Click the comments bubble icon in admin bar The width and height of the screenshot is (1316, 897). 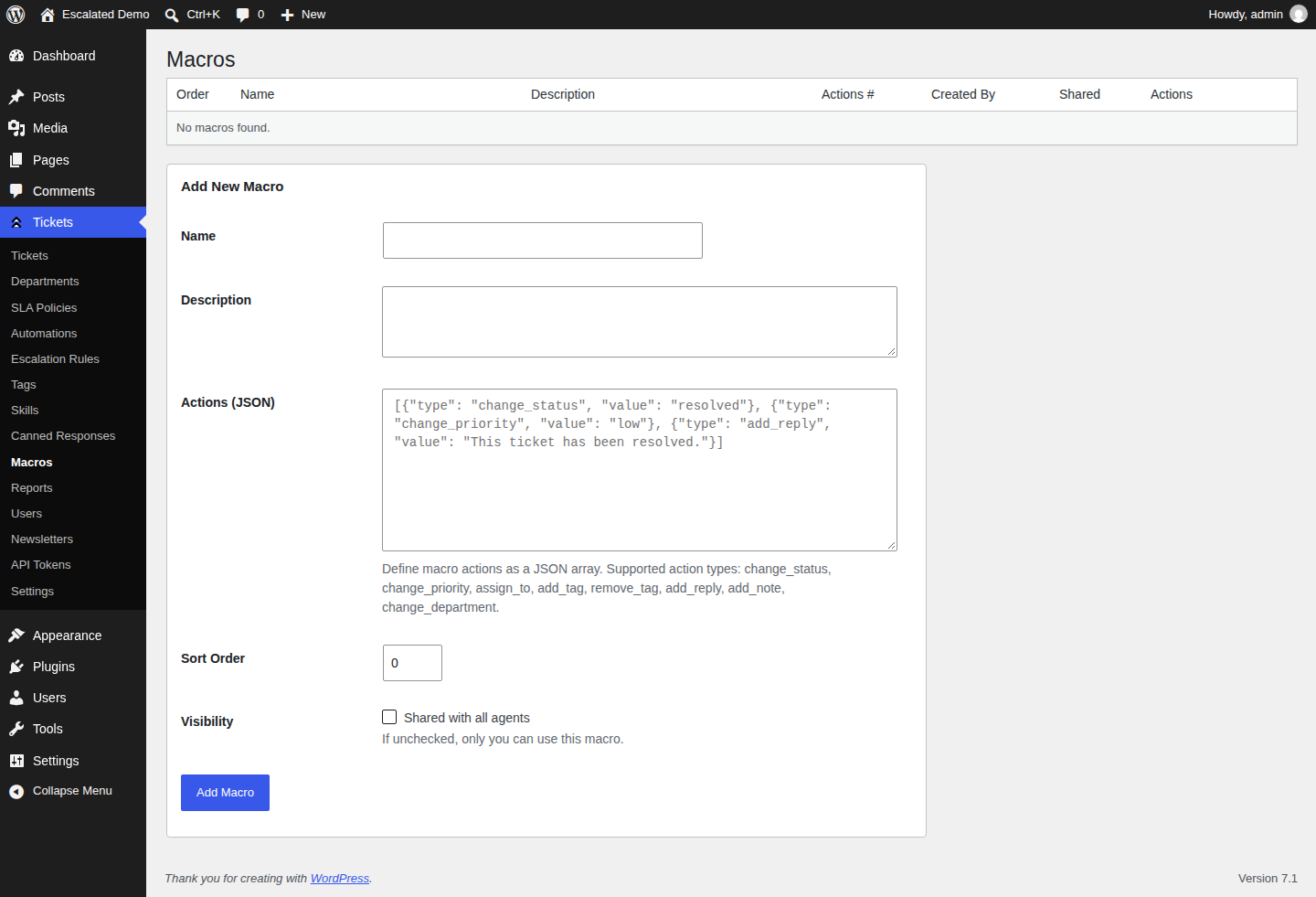(243, 15)
